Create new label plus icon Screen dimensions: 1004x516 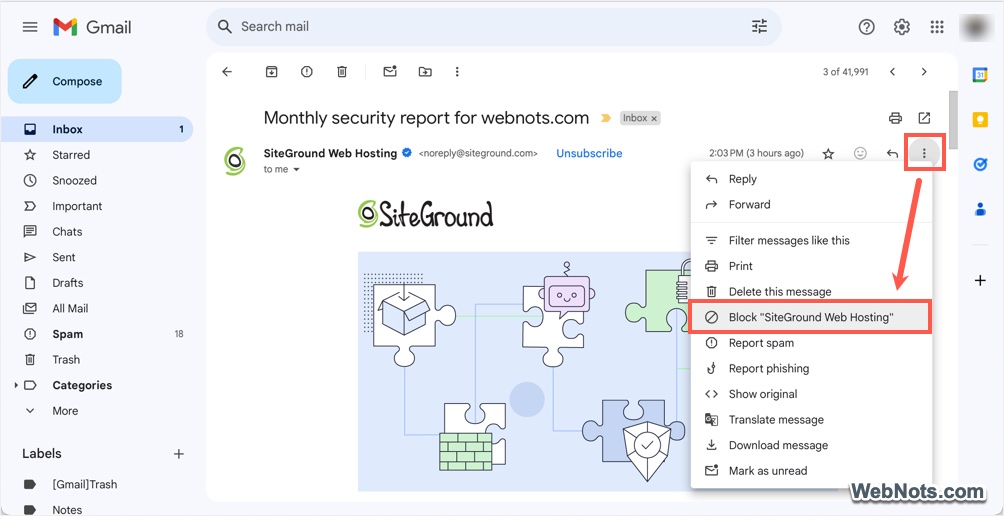point(179,454)
